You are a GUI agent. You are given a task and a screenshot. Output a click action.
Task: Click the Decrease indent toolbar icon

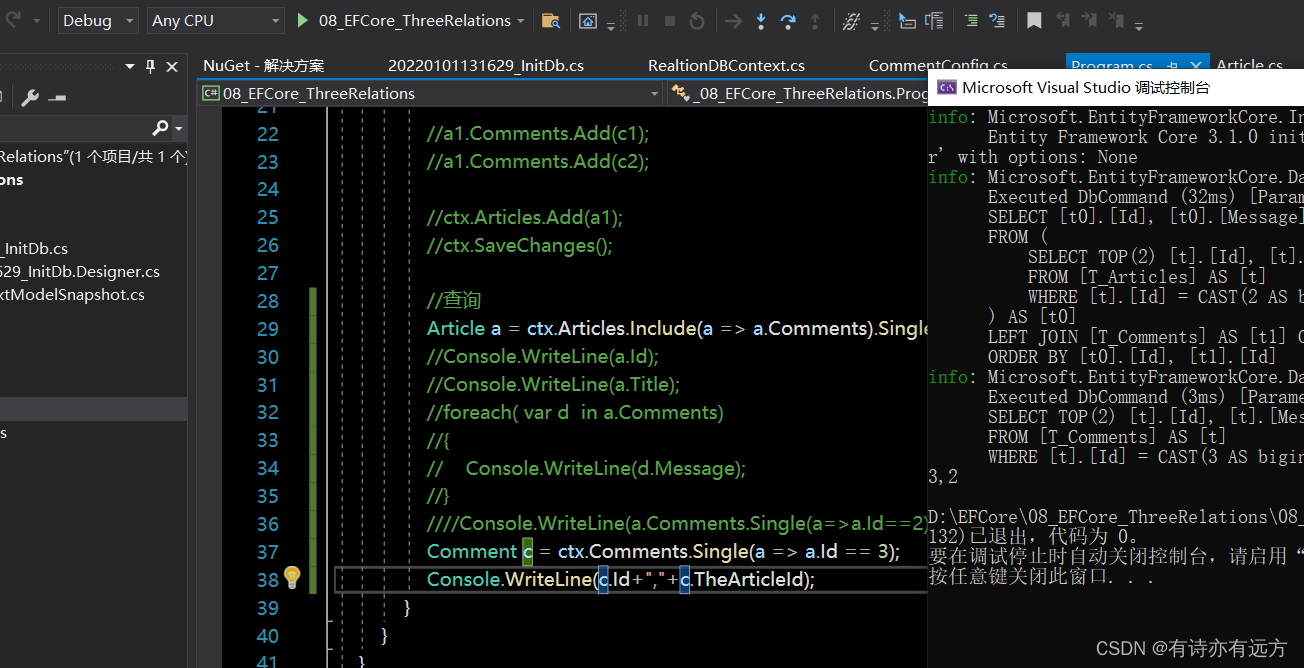tap(907, 20)
